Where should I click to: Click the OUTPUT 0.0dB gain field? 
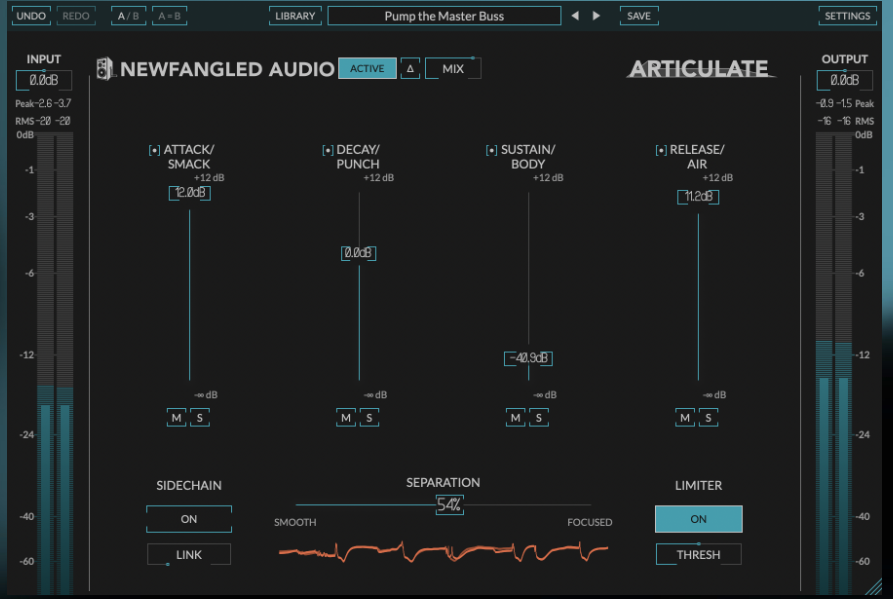tap(844, 80)
